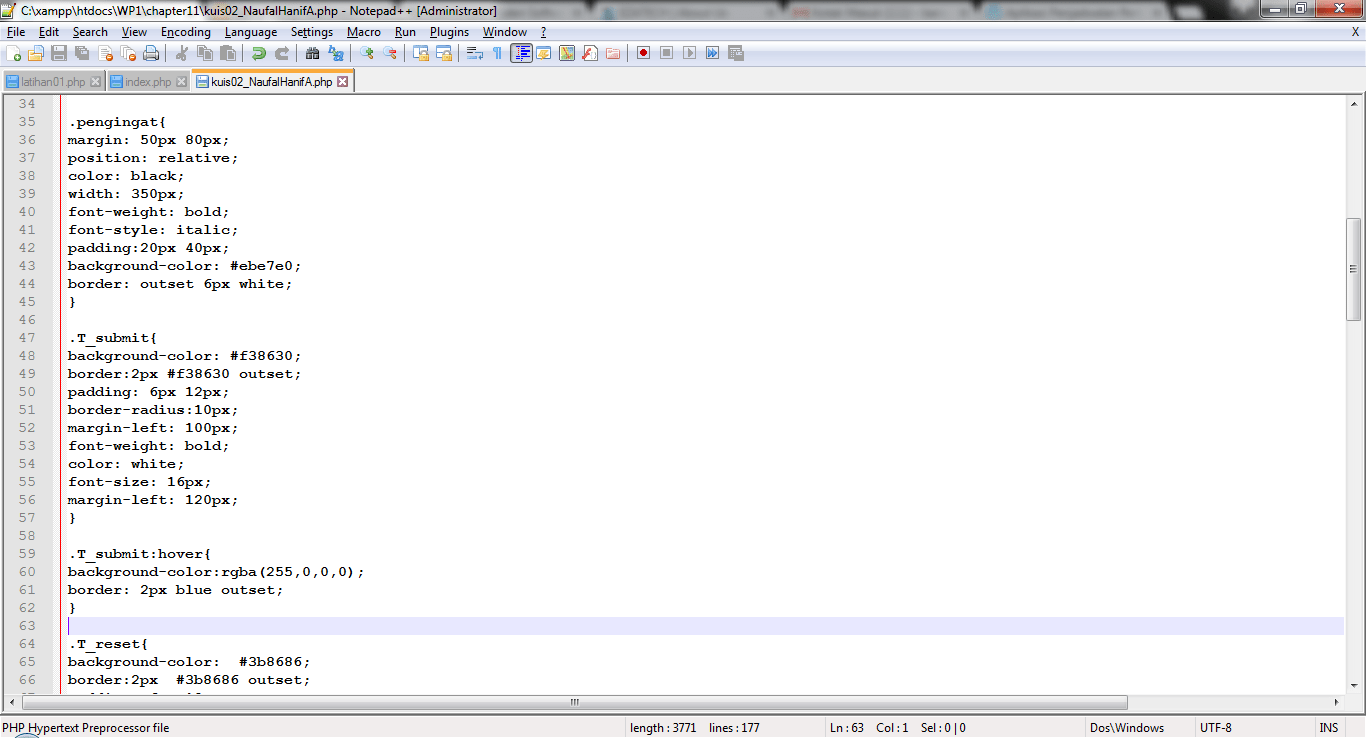Click the Dos\Windows line ending status field
This screenshot has width=1366, height=738.
[1140, 728]
